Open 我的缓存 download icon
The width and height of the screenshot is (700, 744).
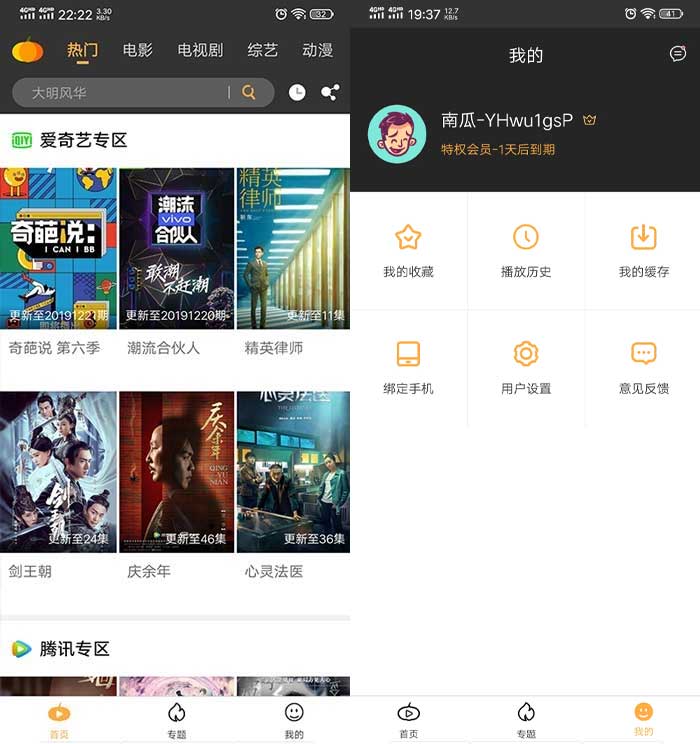643,237
